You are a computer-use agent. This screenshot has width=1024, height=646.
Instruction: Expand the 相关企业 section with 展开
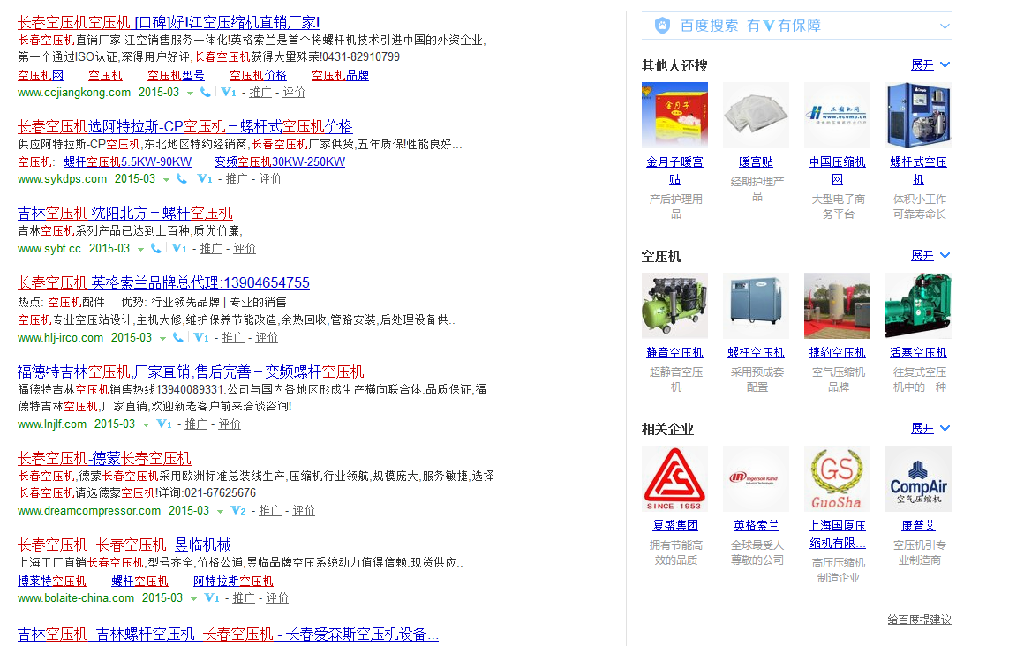931,428
